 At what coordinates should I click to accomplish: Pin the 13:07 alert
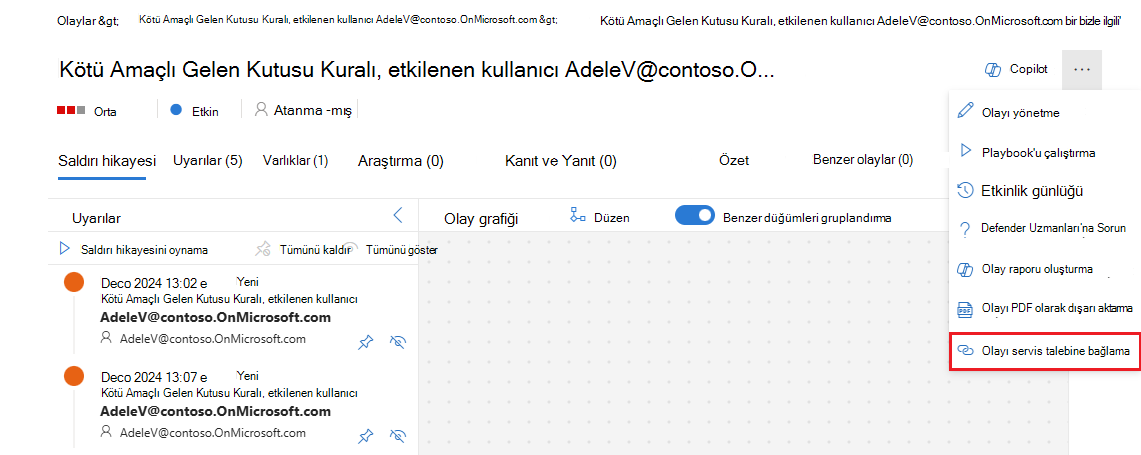tap(366, 436)
